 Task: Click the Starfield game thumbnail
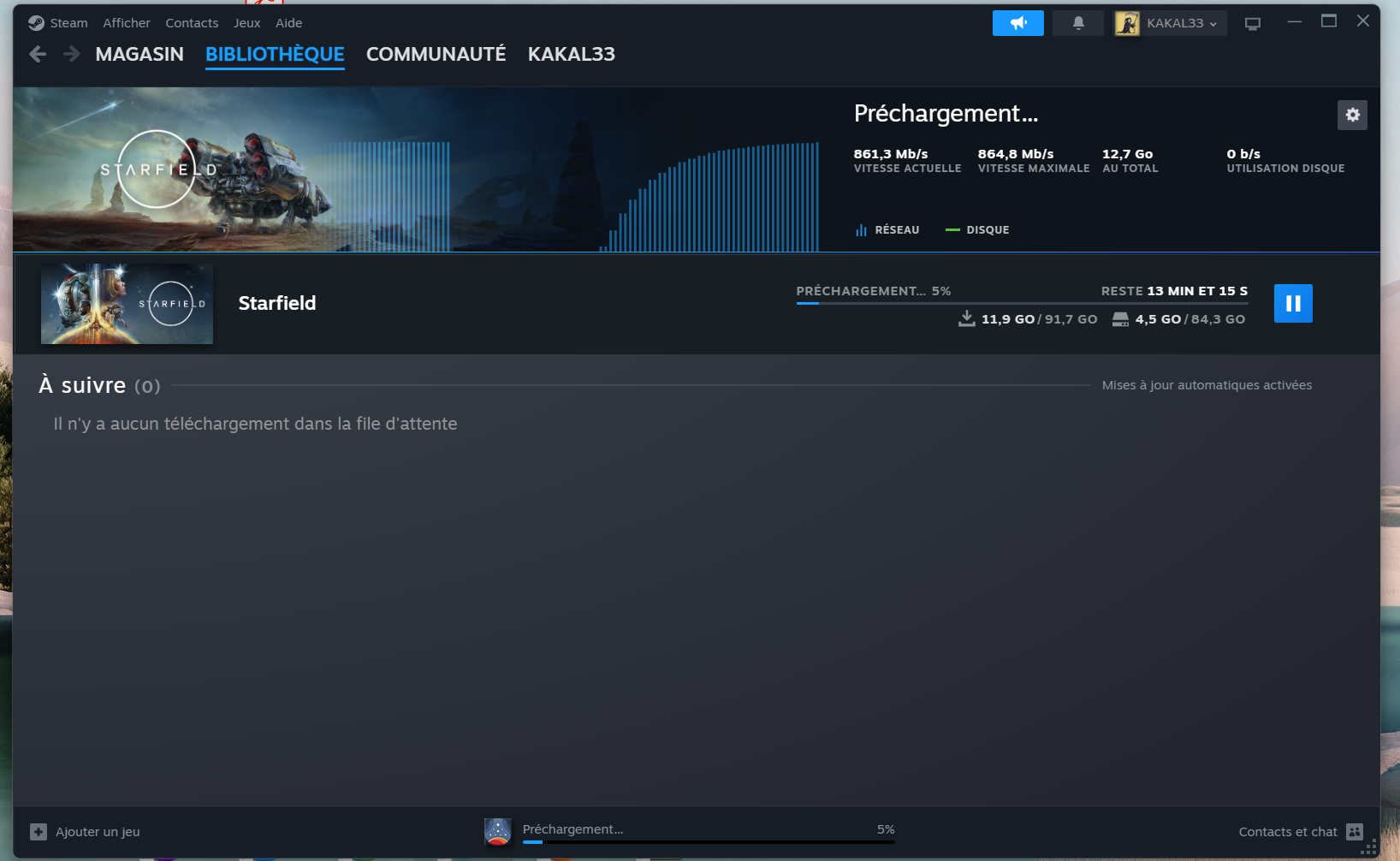(x=127, y=304)
